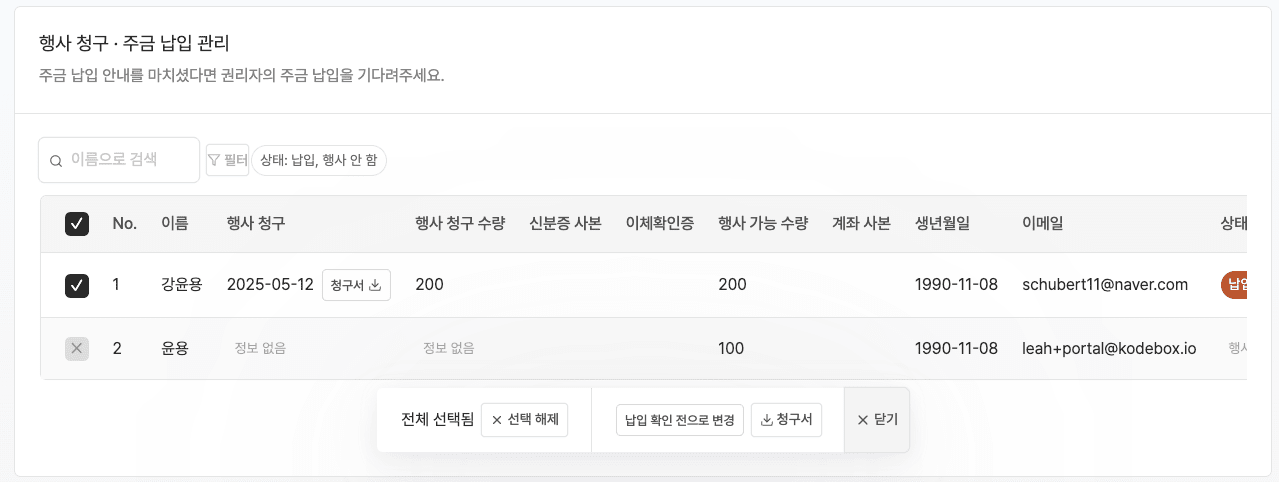Uncheck the checkbox for row 강윤용

77,285
